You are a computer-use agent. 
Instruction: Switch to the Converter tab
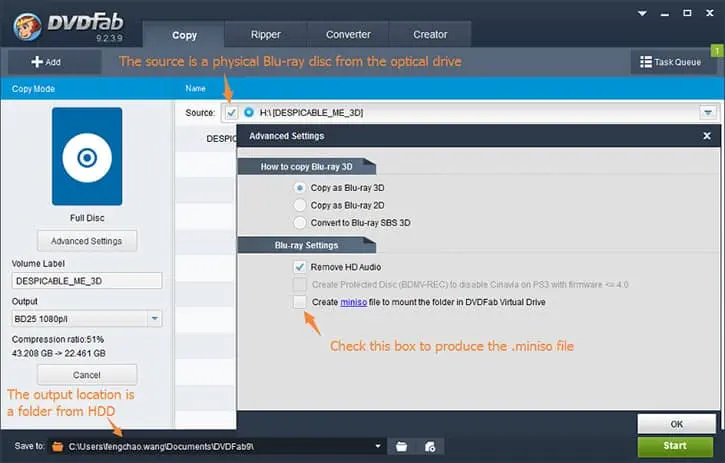348,35
